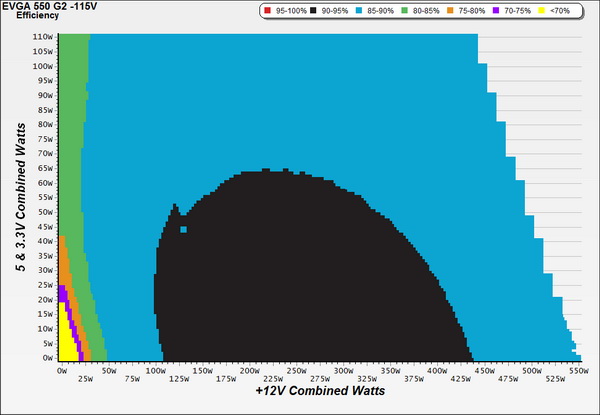The image size is (600, 415).
Task: Click the 75w y-axis label
Action: pos(45,139)
